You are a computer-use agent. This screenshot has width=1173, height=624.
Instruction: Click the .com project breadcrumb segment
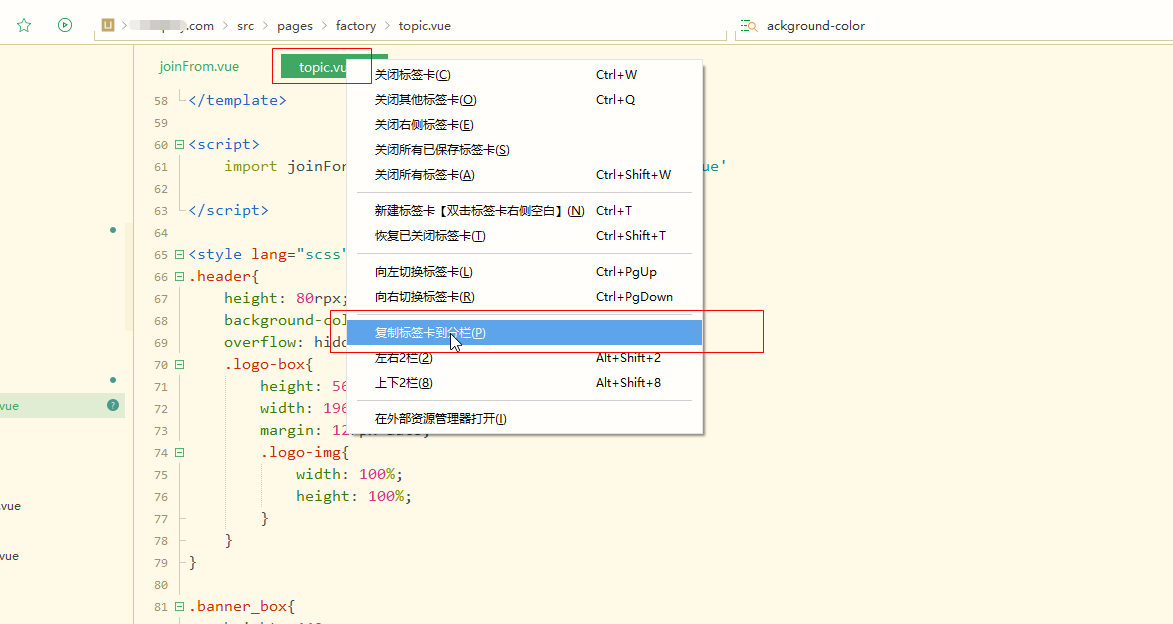tap(172, 25)
